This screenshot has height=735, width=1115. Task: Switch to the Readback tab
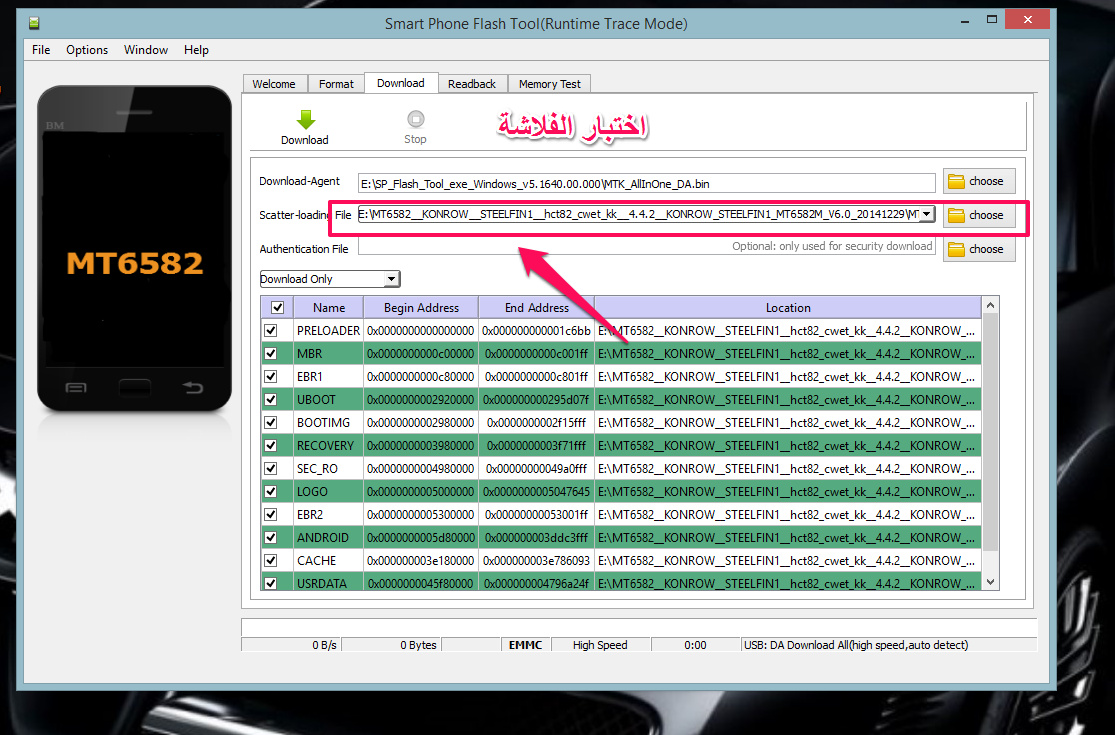point(472,84)
